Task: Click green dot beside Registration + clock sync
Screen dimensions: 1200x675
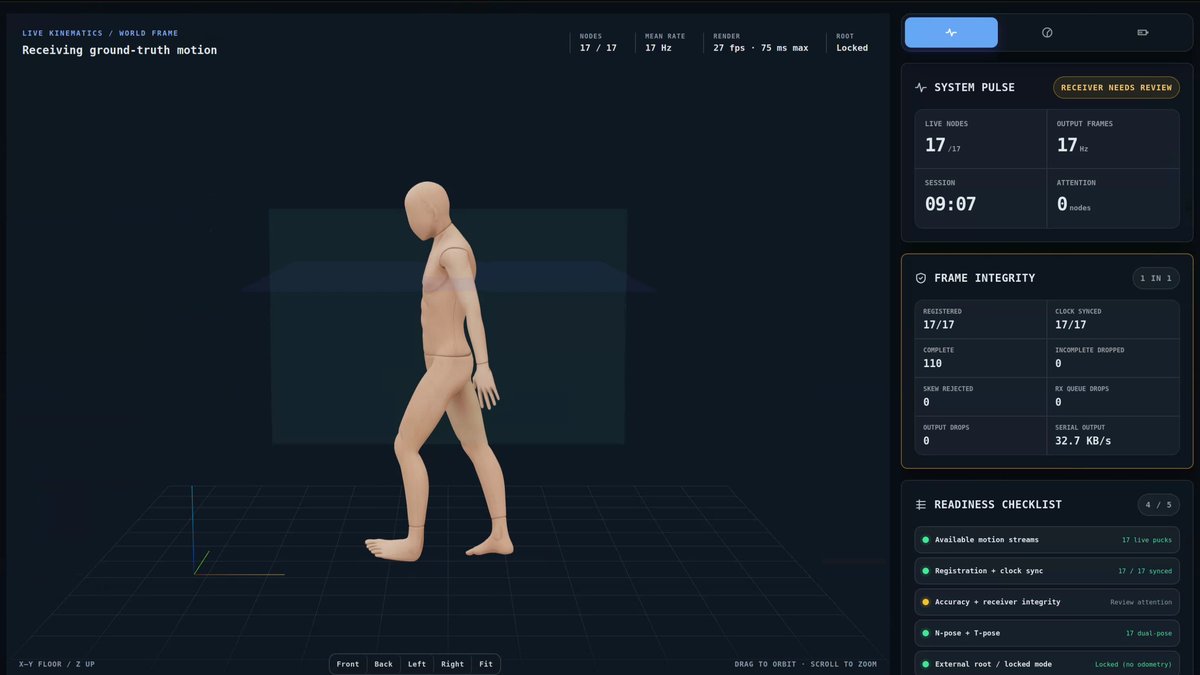Action: [925, 571]
